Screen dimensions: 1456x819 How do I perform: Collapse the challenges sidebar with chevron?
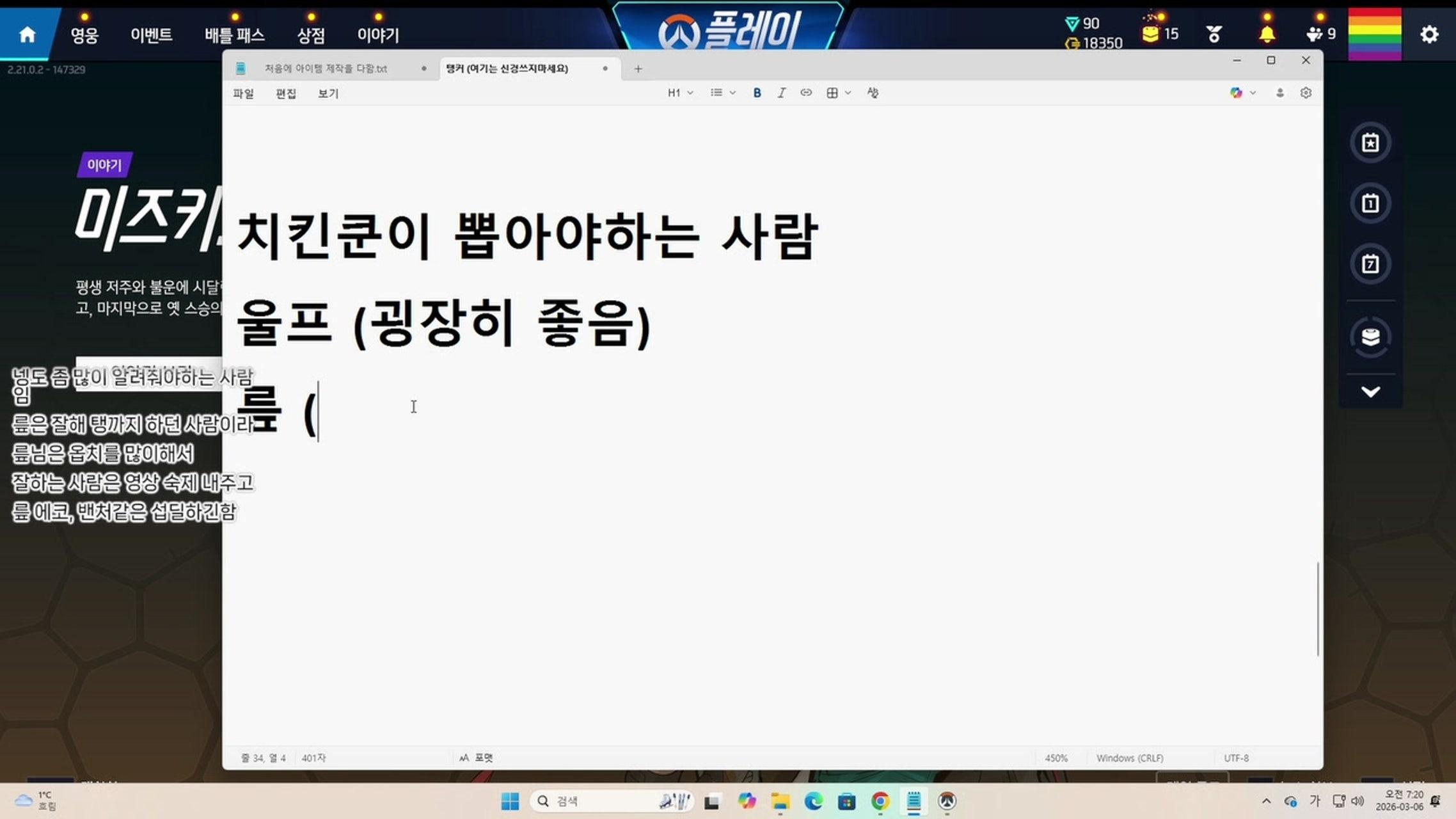[1370, 392]
